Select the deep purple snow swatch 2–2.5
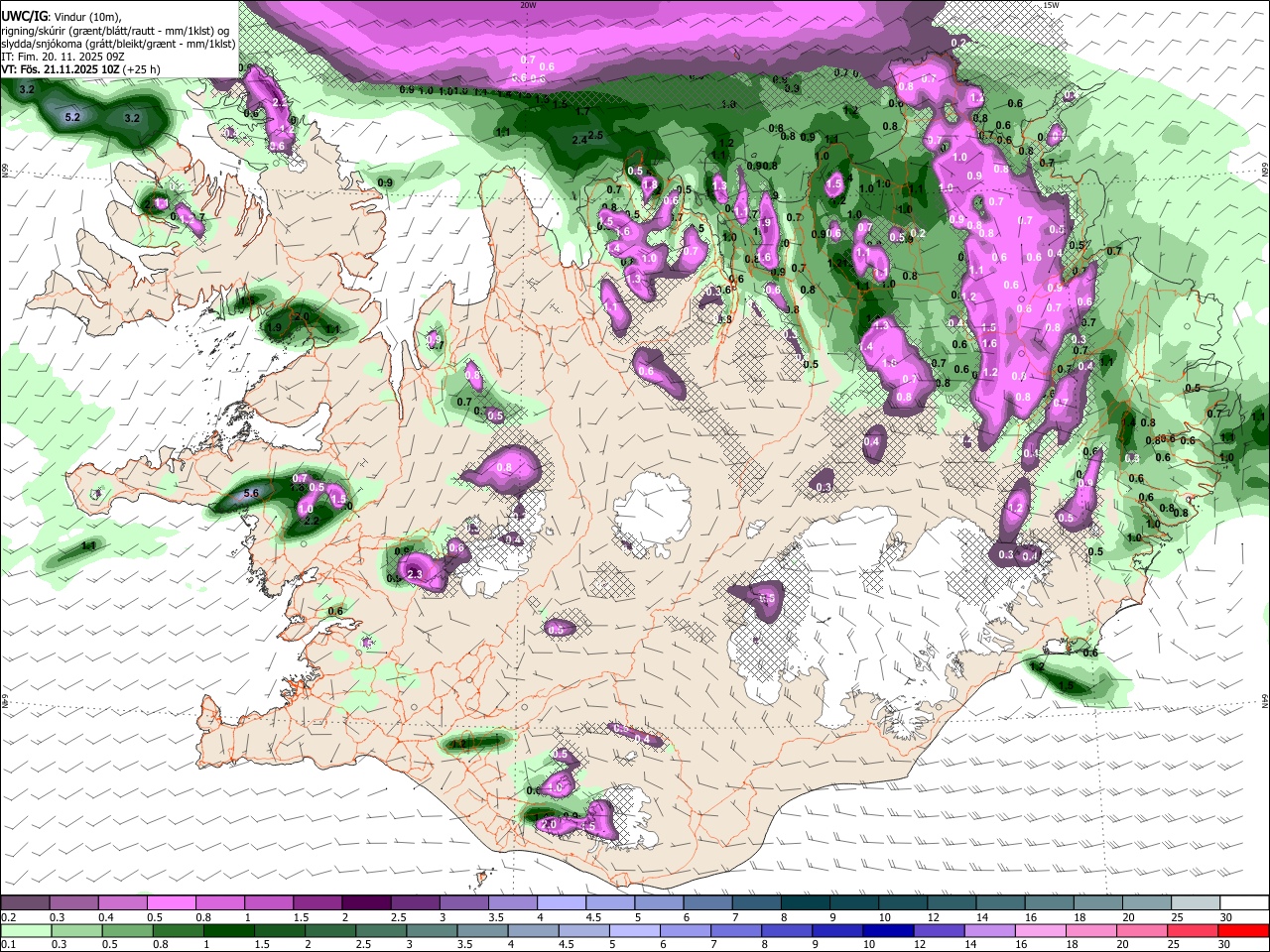The height and width of the screenshot is (952, 1270). (366, 903)
